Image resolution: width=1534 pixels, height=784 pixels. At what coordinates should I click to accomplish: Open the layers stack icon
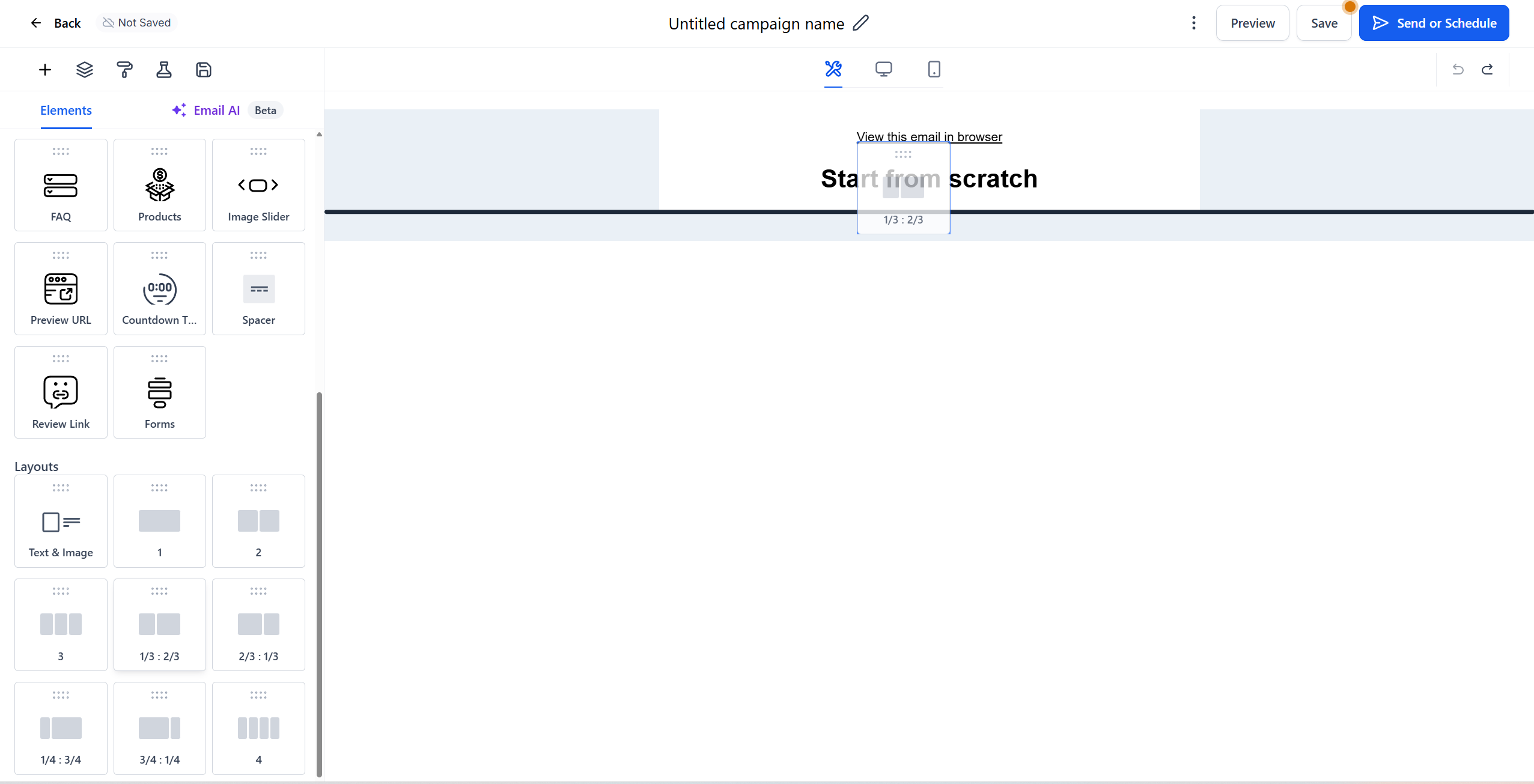(x=85, y=70)
